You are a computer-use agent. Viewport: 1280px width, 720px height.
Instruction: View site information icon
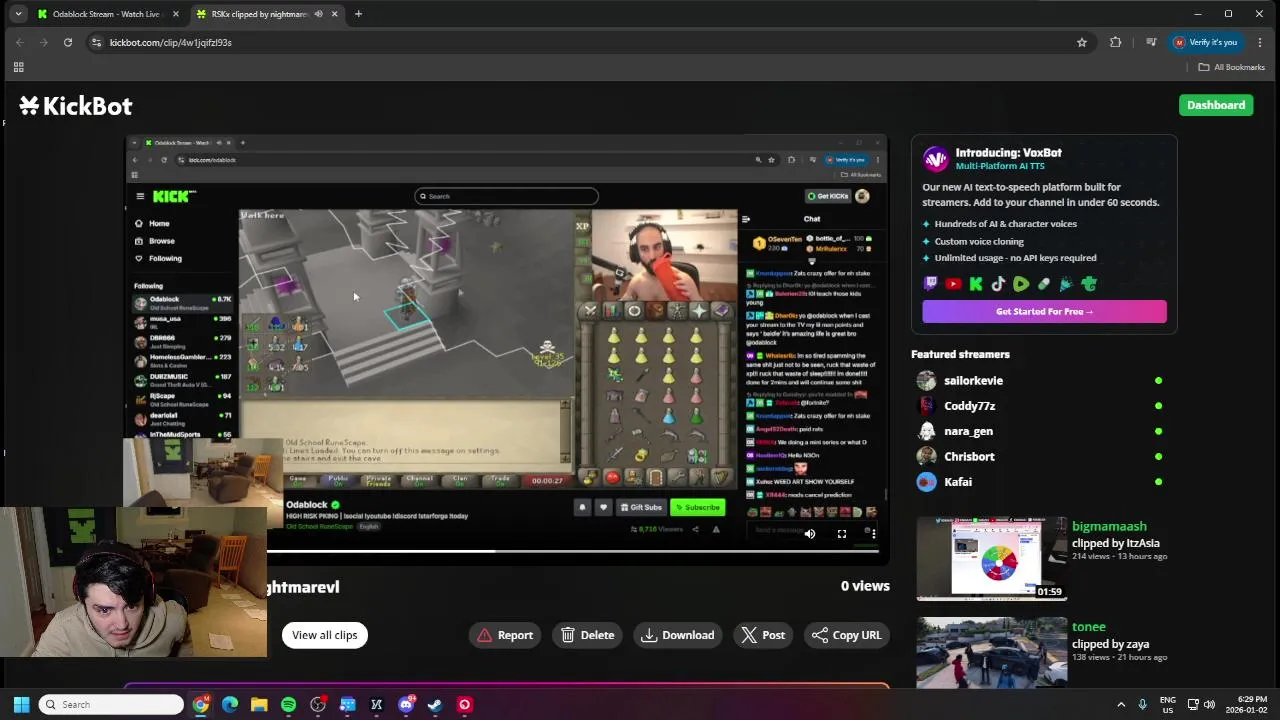click(96, 42)
